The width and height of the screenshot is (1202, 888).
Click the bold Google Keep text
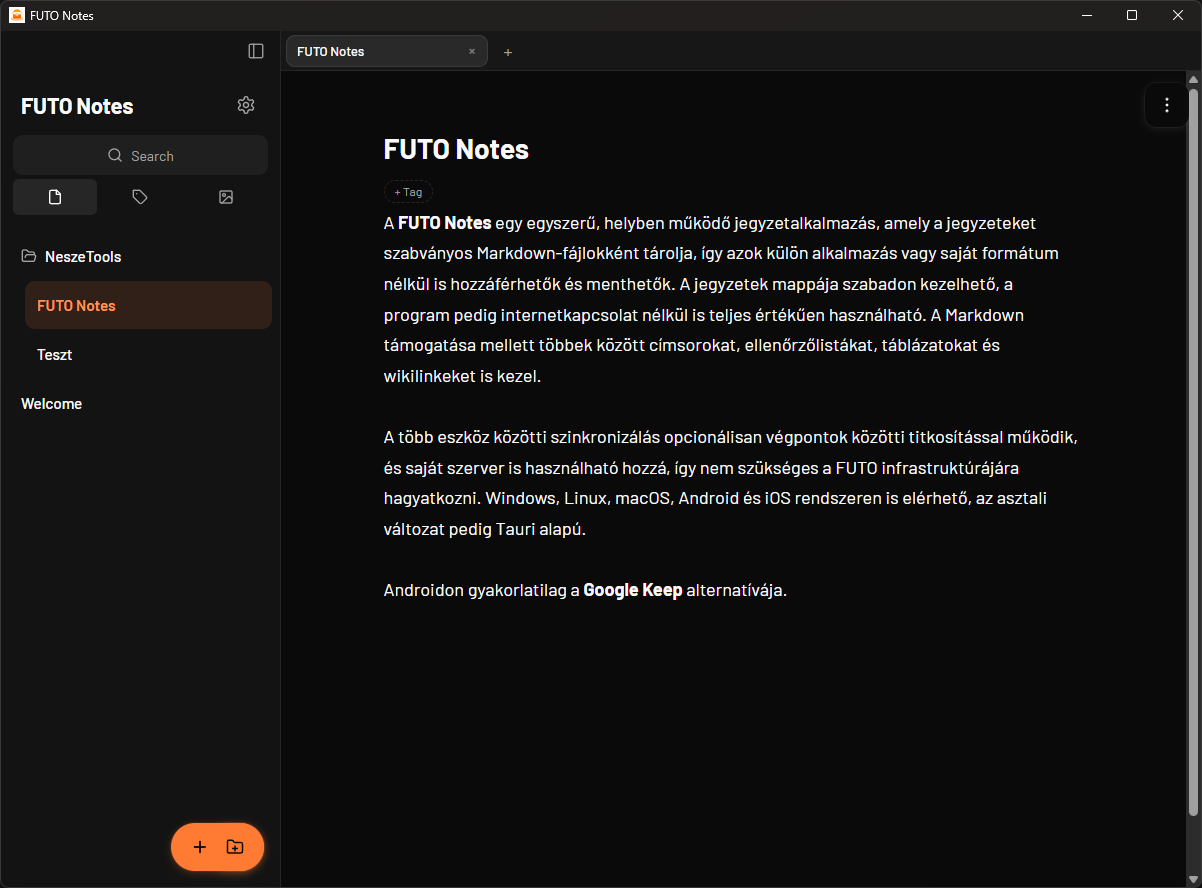pyautogui.click(x=633, y=590)
